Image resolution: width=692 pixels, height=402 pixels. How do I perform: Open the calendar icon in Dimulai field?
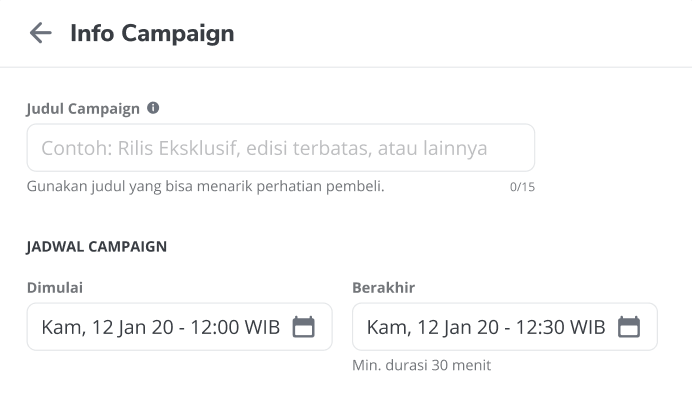[x=304, y=327]
